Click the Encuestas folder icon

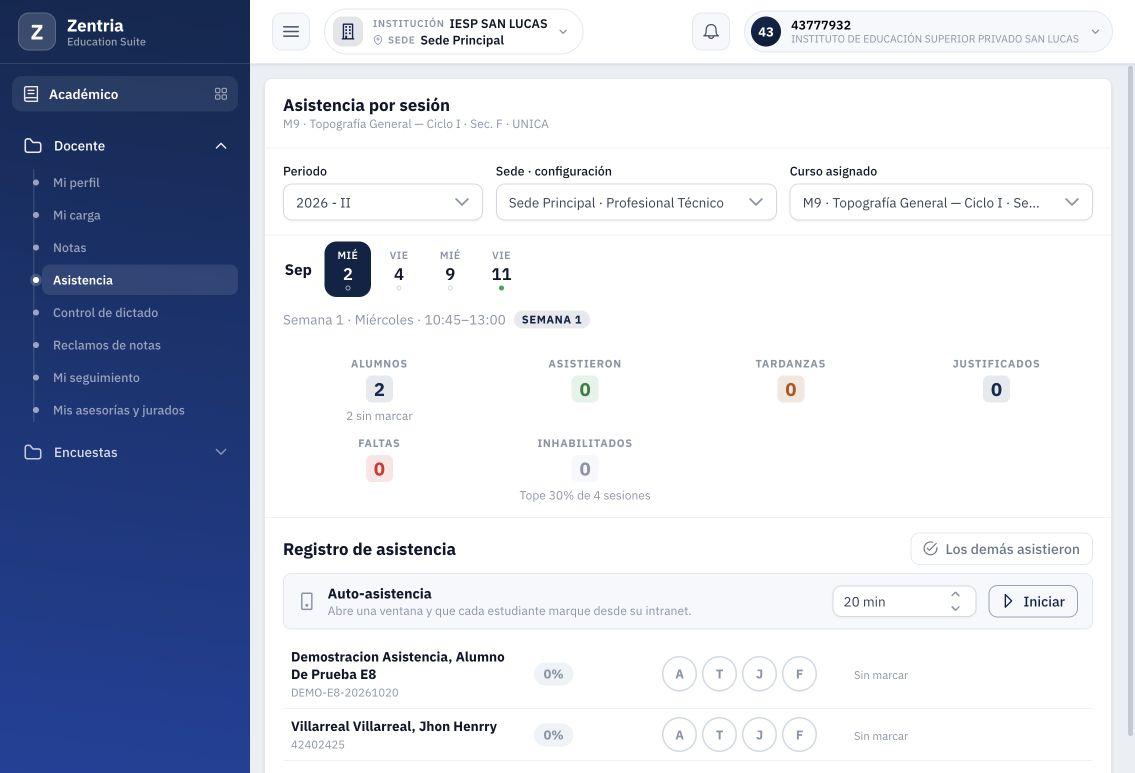coord(33,452)
